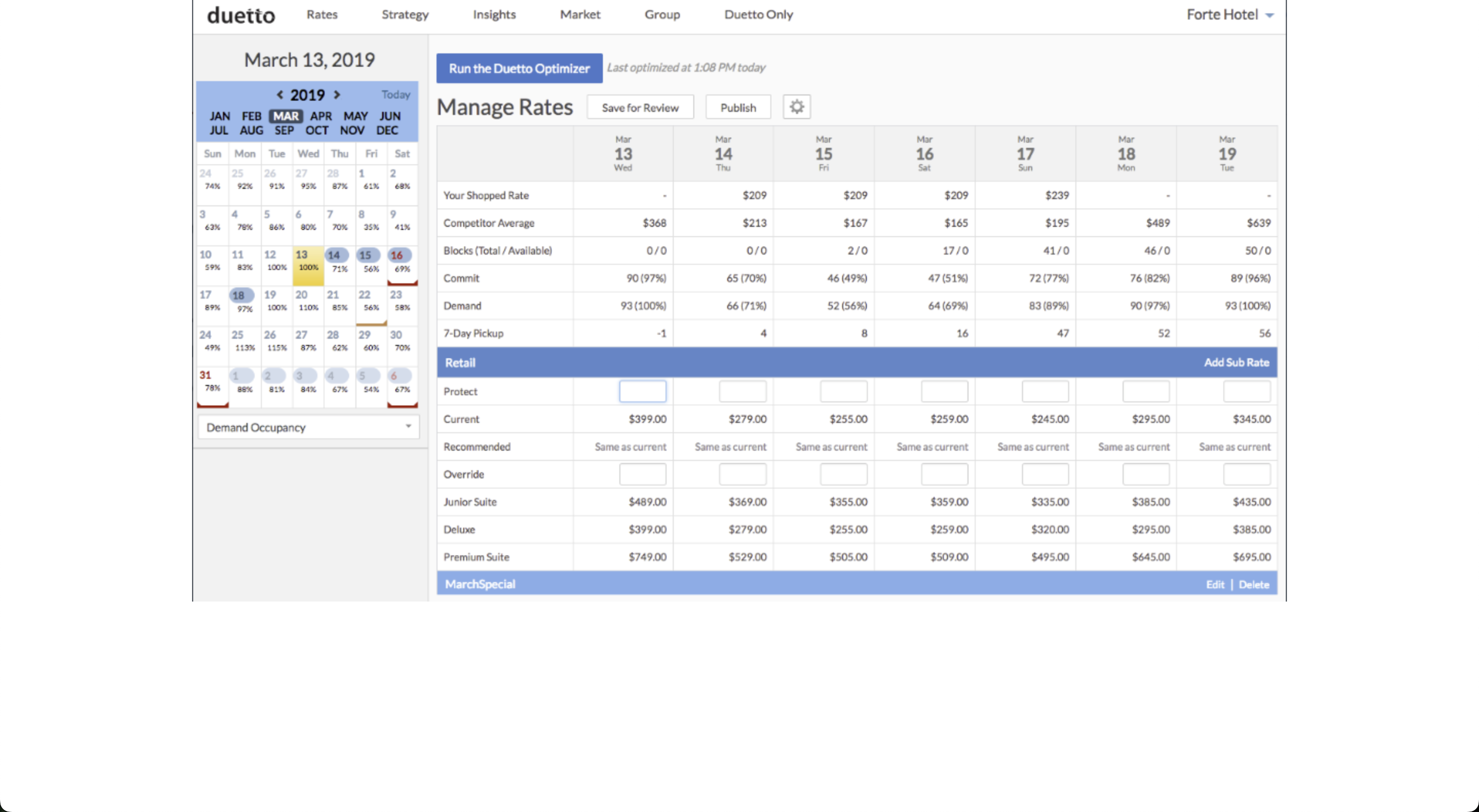
Task: Select MAY in the month picker
Action: (355, 116)
